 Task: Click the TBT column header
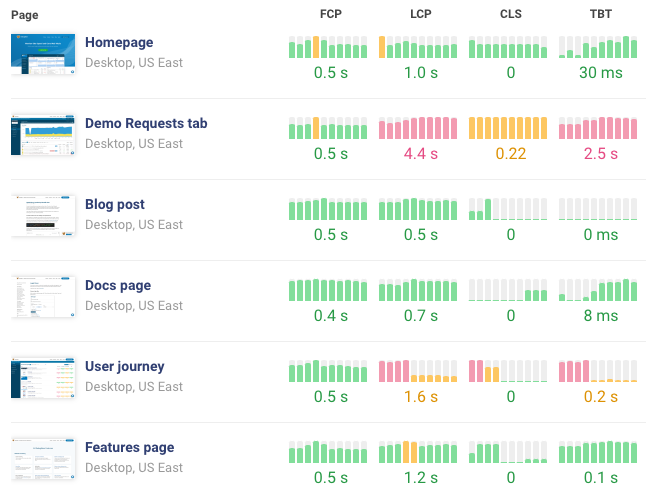(x=600, y=15)
